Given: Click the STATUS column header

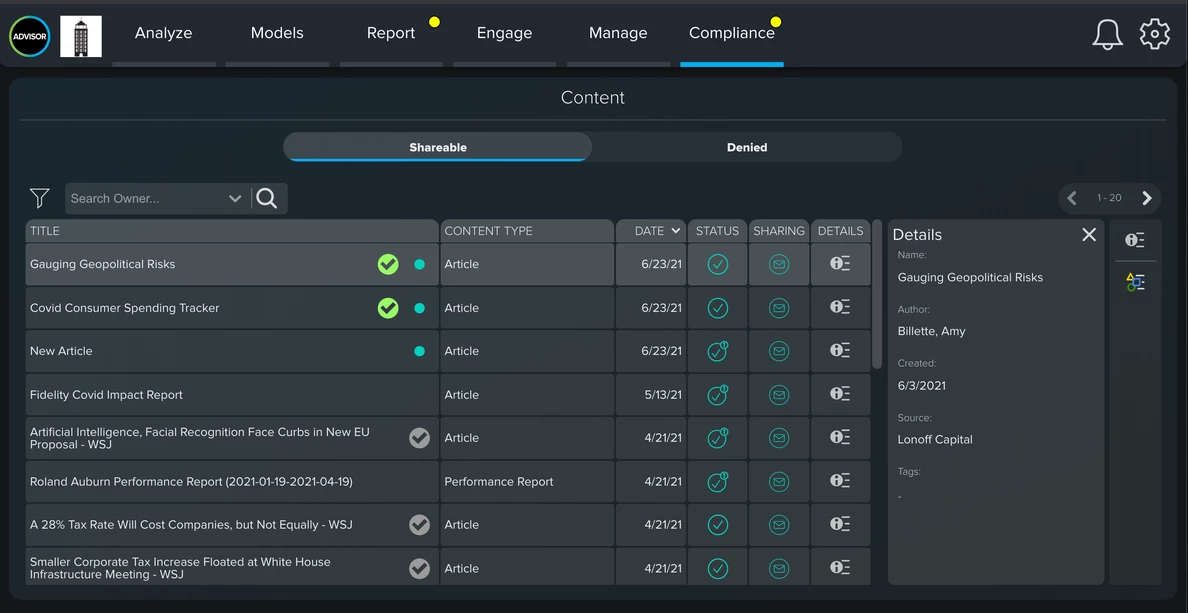Looking at the screenshot, I should (x=717, y=231).
